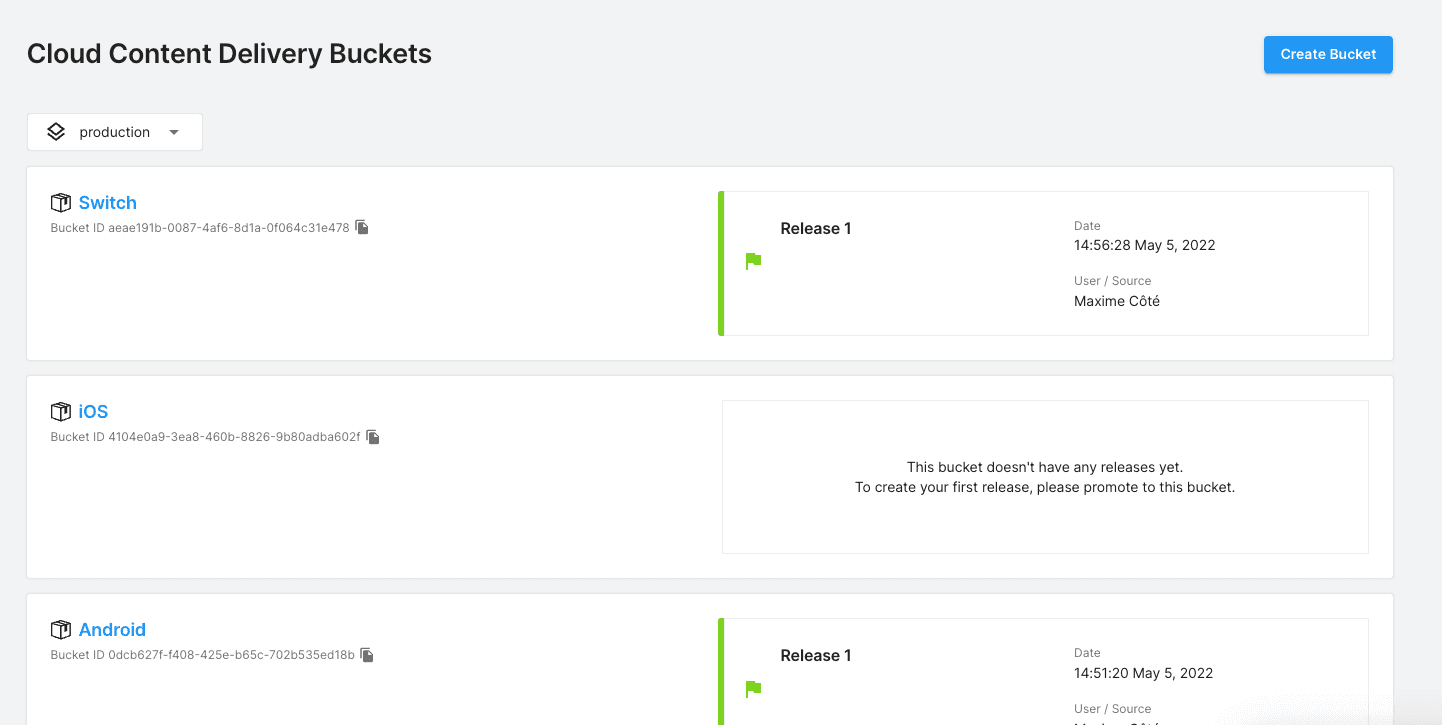Open the production environment dropdown

pyautogui.click(x=115, y=132)
